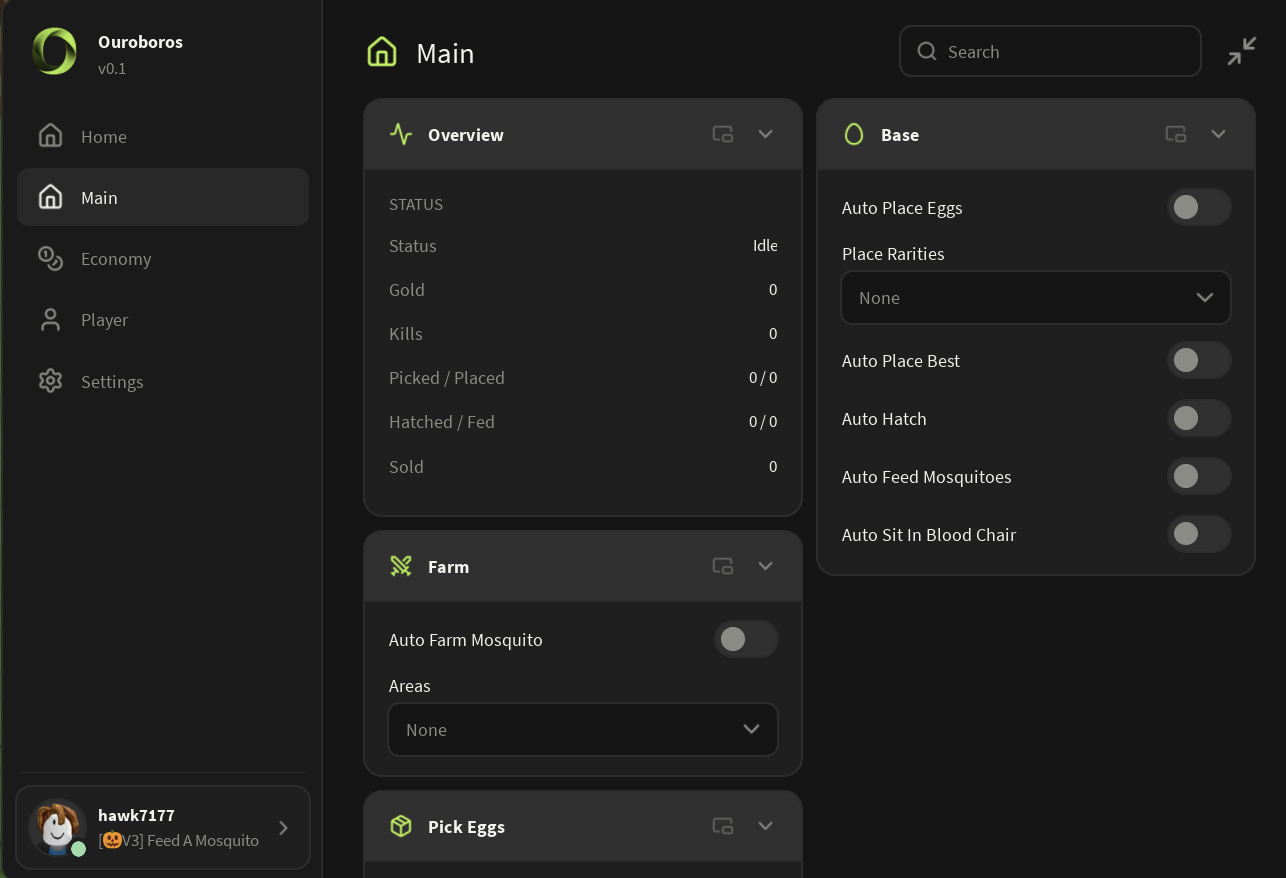
Task: Go to the Home menu item
Action: (163, 136)
